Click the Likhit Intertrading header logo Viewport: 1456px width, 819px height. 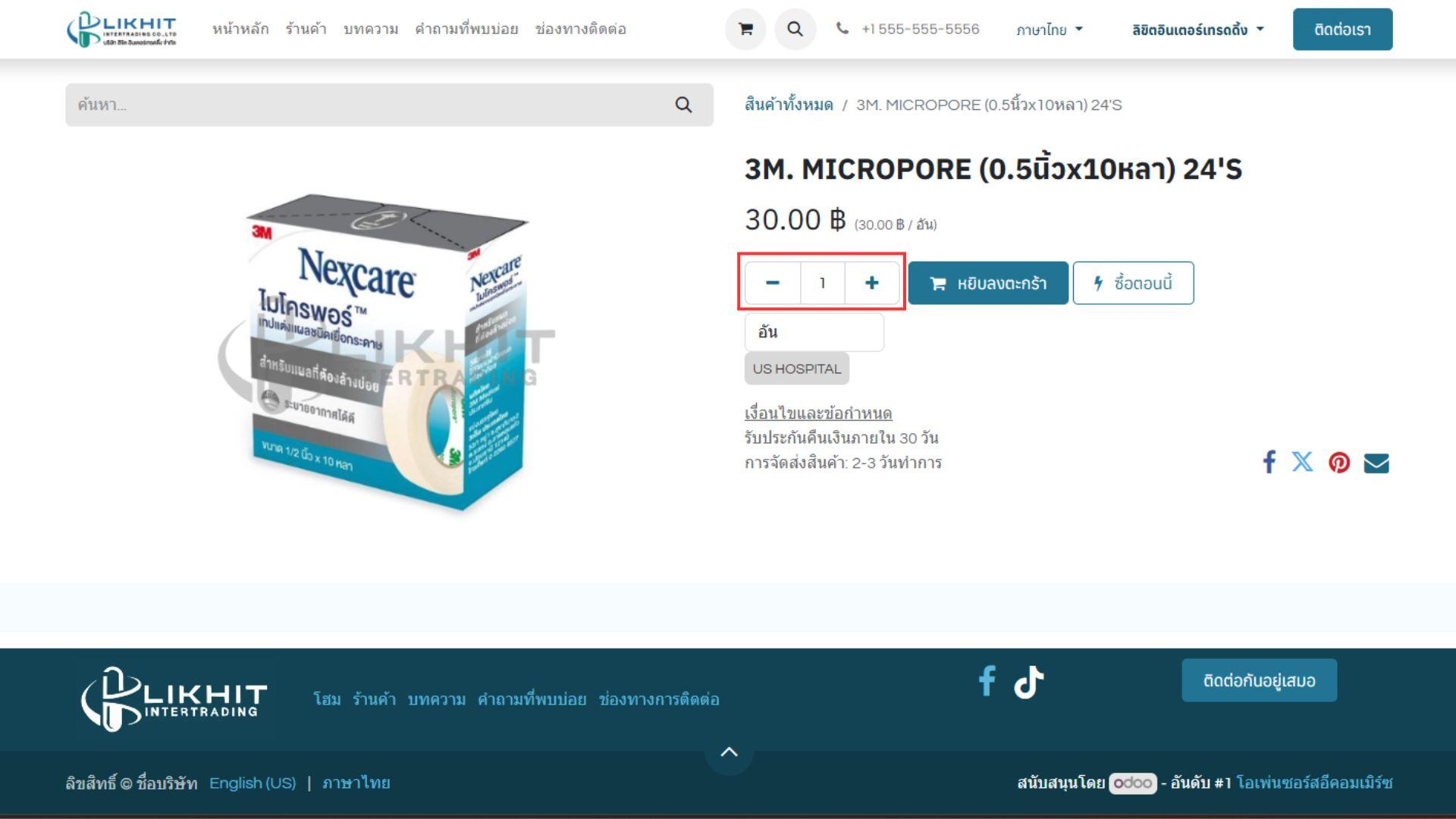pos(121,29)
